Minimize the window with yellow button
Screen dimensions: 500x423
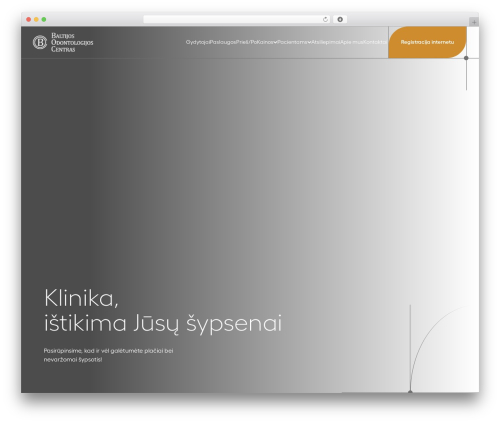tap(36, 19)
